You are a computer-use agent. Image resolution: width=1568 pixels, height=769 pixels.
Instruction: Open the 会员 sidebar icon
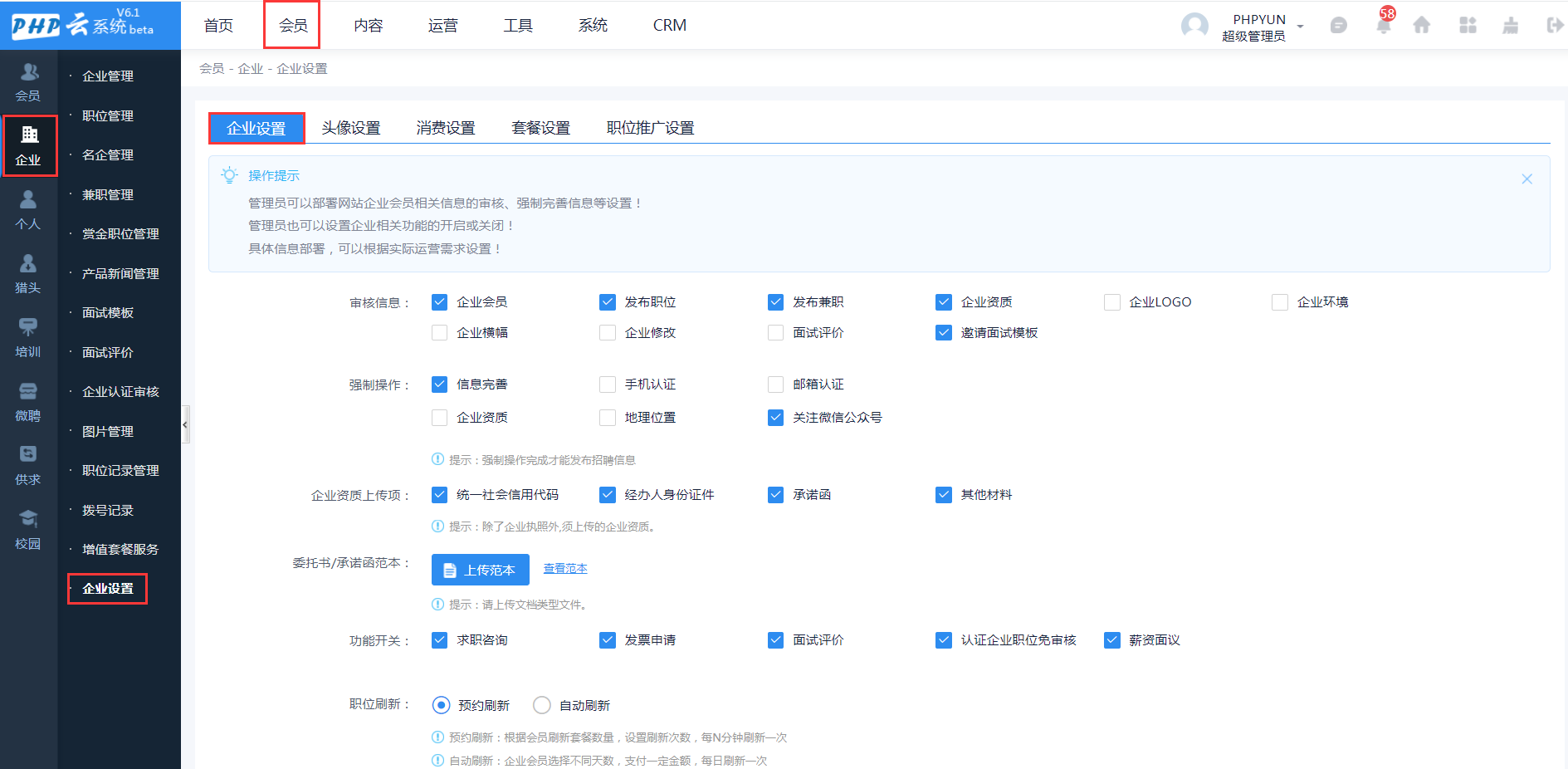coord(28,82)
